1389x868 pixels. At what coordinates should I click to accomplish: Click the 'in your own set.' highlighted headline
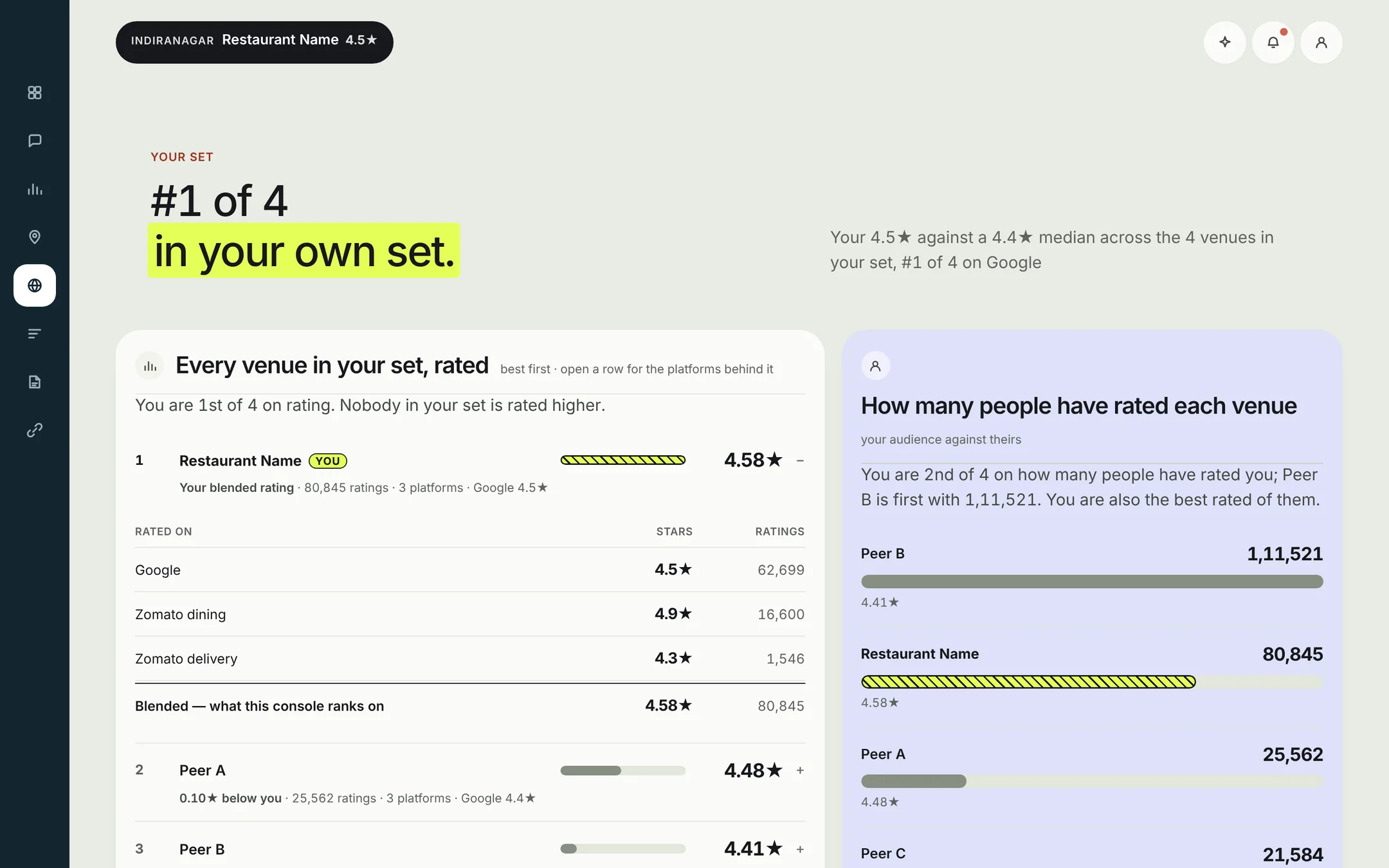(304, 251)
